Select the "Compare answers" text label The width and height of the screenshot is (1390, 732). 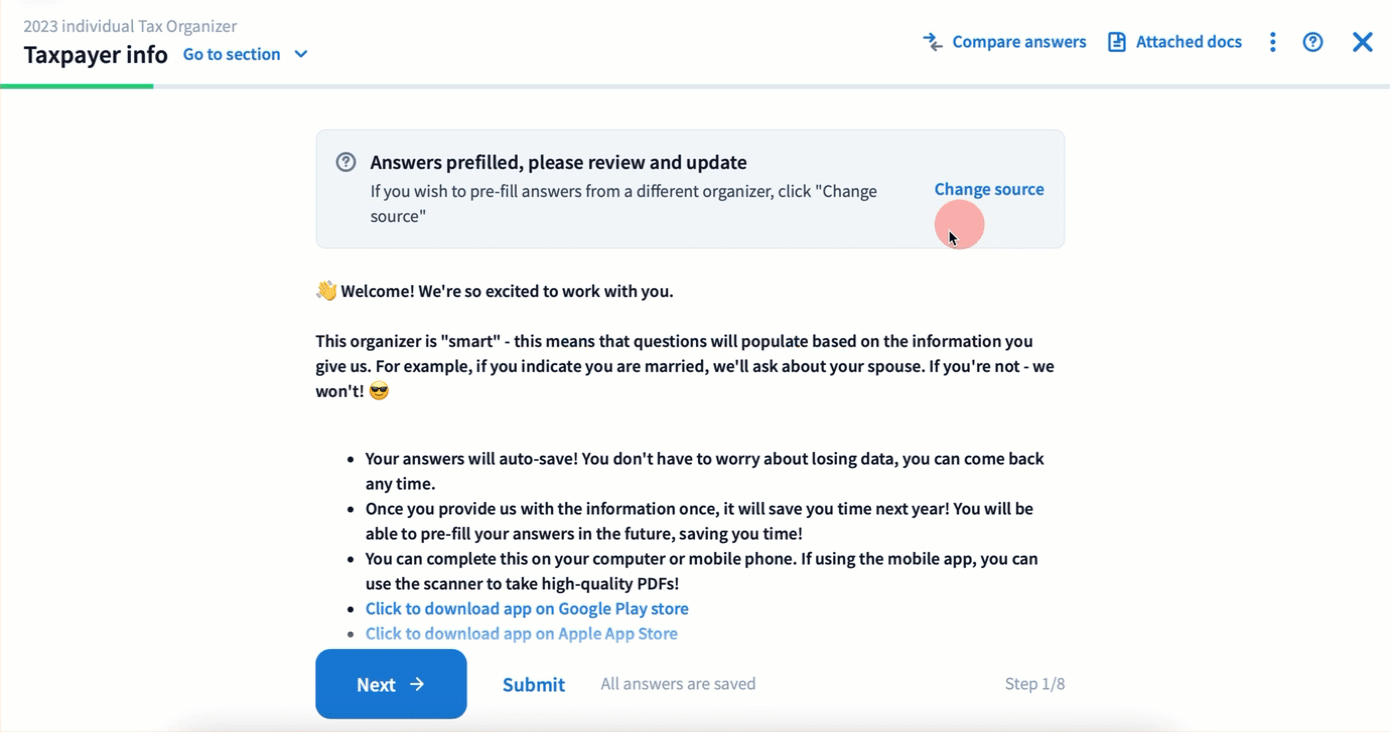pyautogui.click(x=1019, y=42)
